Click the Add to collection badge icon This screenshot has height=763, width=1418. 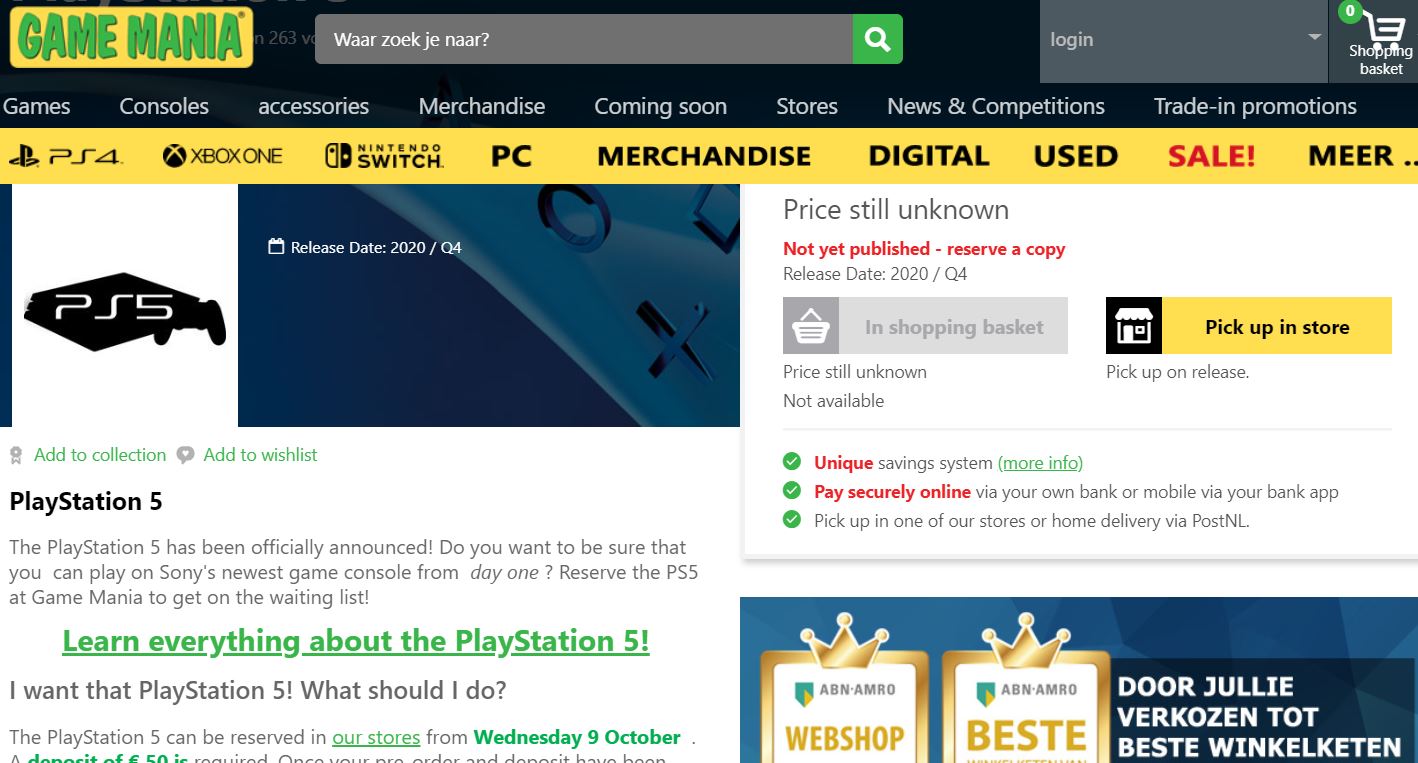coord(16,456)
